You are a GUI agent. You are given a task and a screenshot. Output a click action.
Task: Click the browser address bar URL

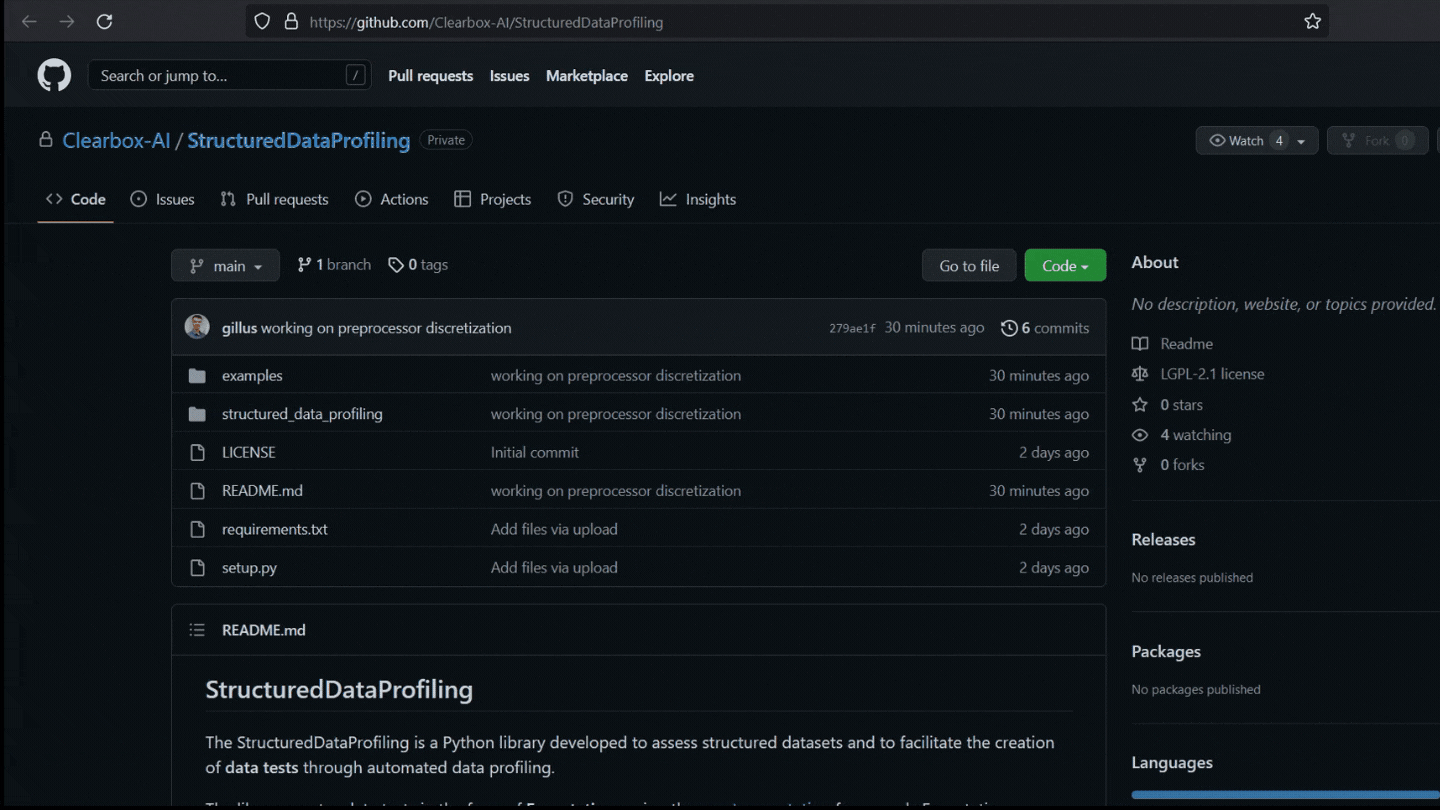[x=486, y=21]
